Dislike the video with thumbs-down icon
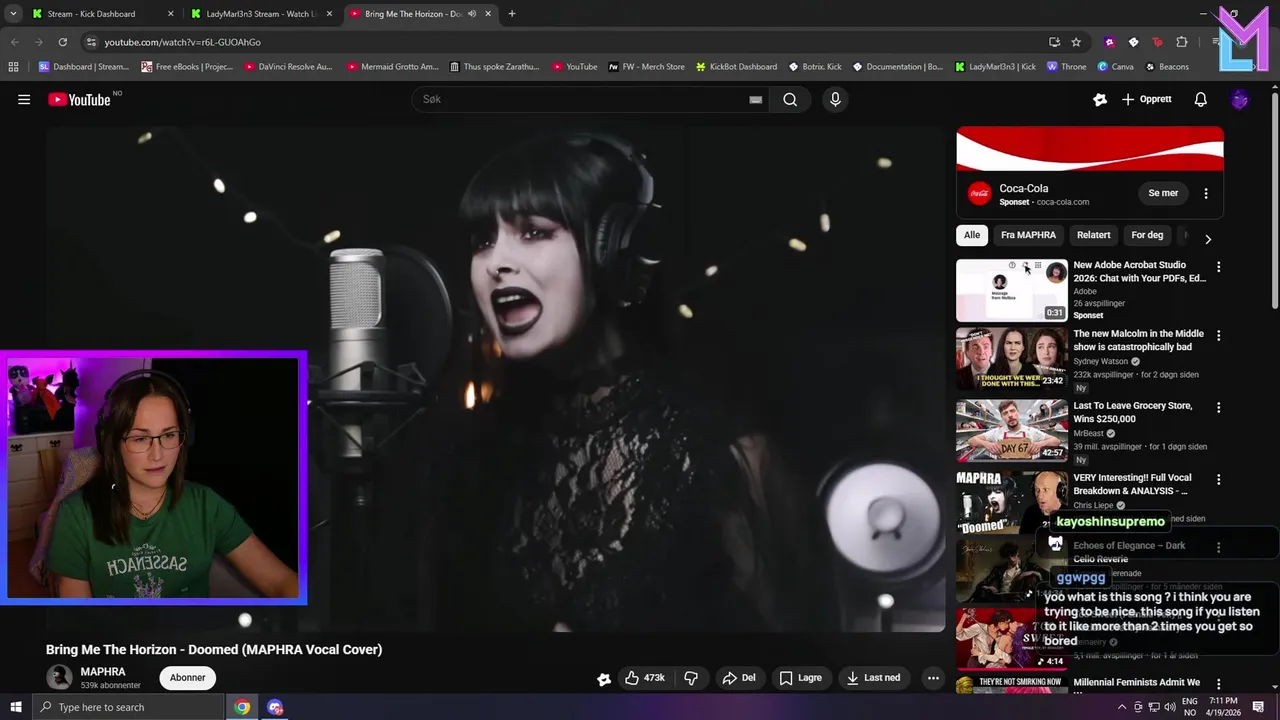This screenshot has height=720, width=1280. (x=691, y=677)
